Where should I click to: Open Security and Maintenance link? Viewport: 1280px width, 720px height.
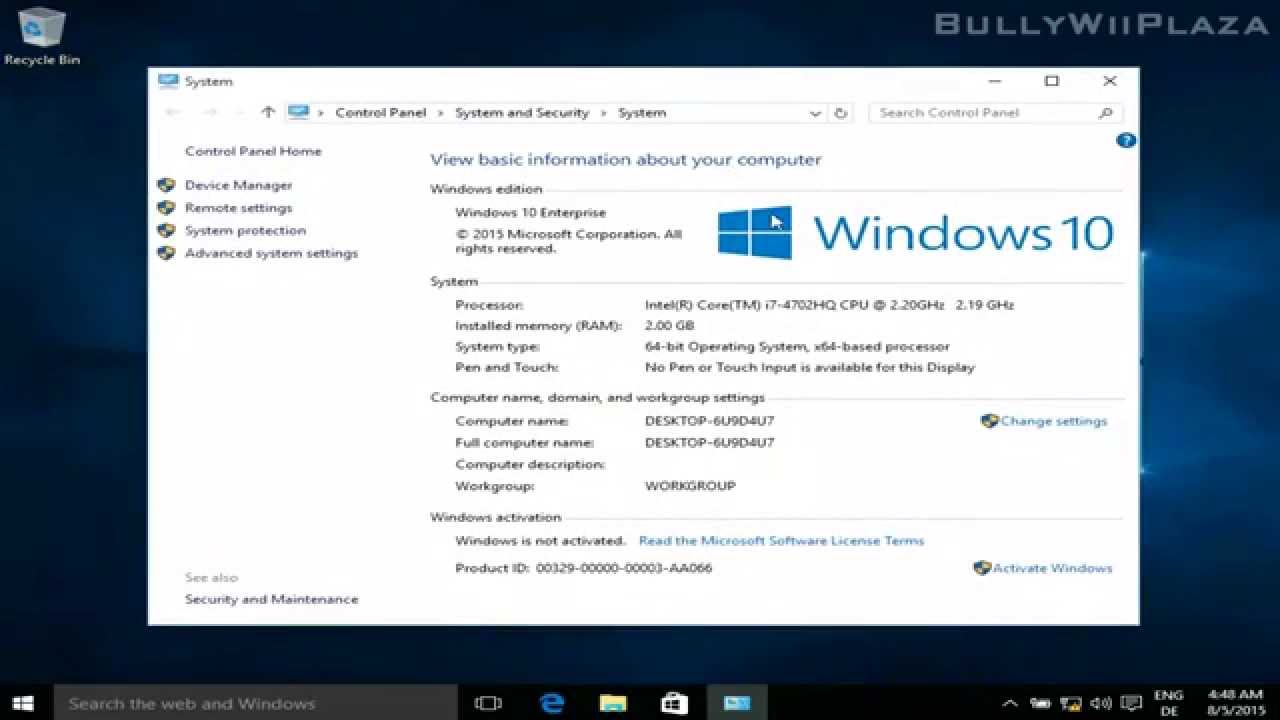(271, 599)
